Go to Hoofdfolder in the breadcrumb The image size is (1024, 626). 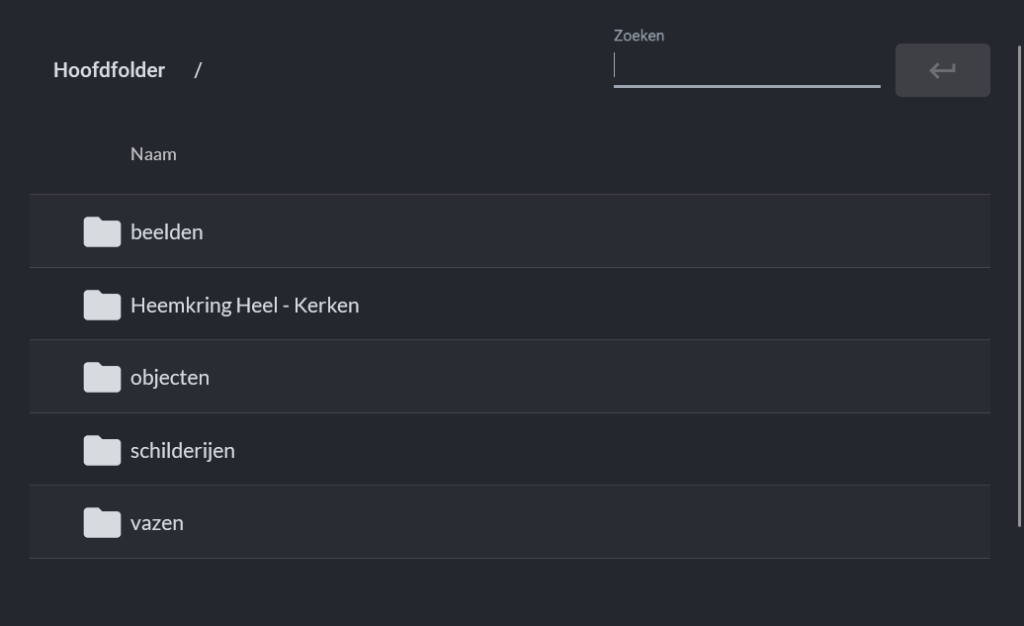pyautogui.click(x=109, y=70)
